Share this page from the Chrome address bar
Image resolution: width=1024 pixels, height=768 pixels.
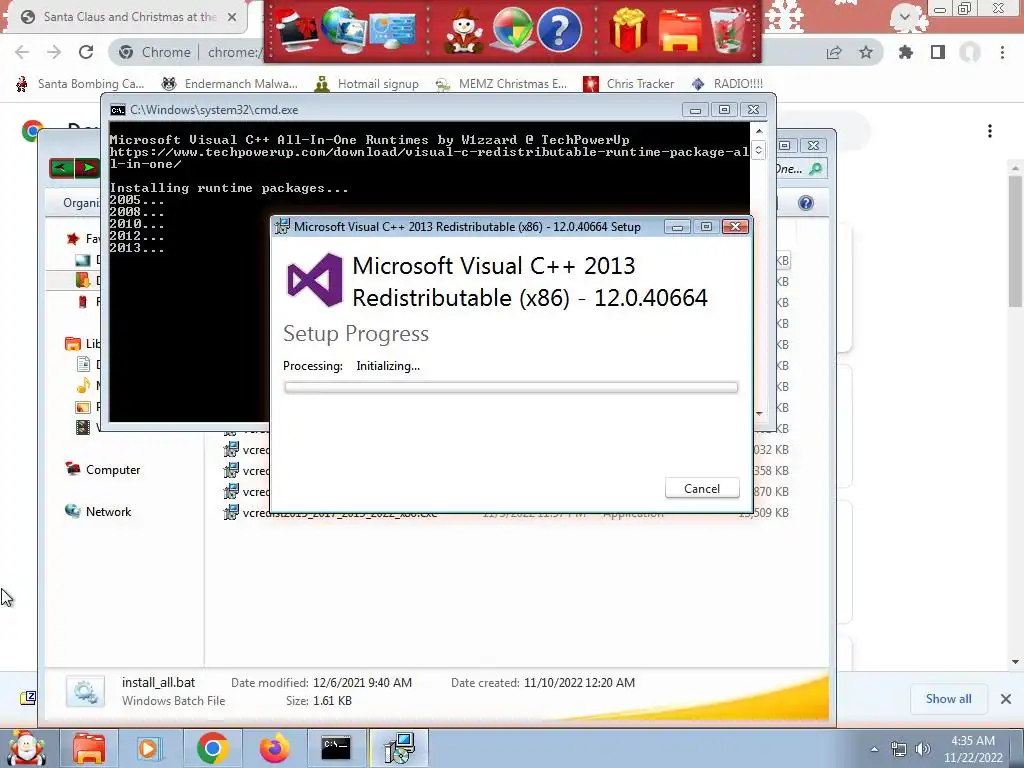coord(834,52)
